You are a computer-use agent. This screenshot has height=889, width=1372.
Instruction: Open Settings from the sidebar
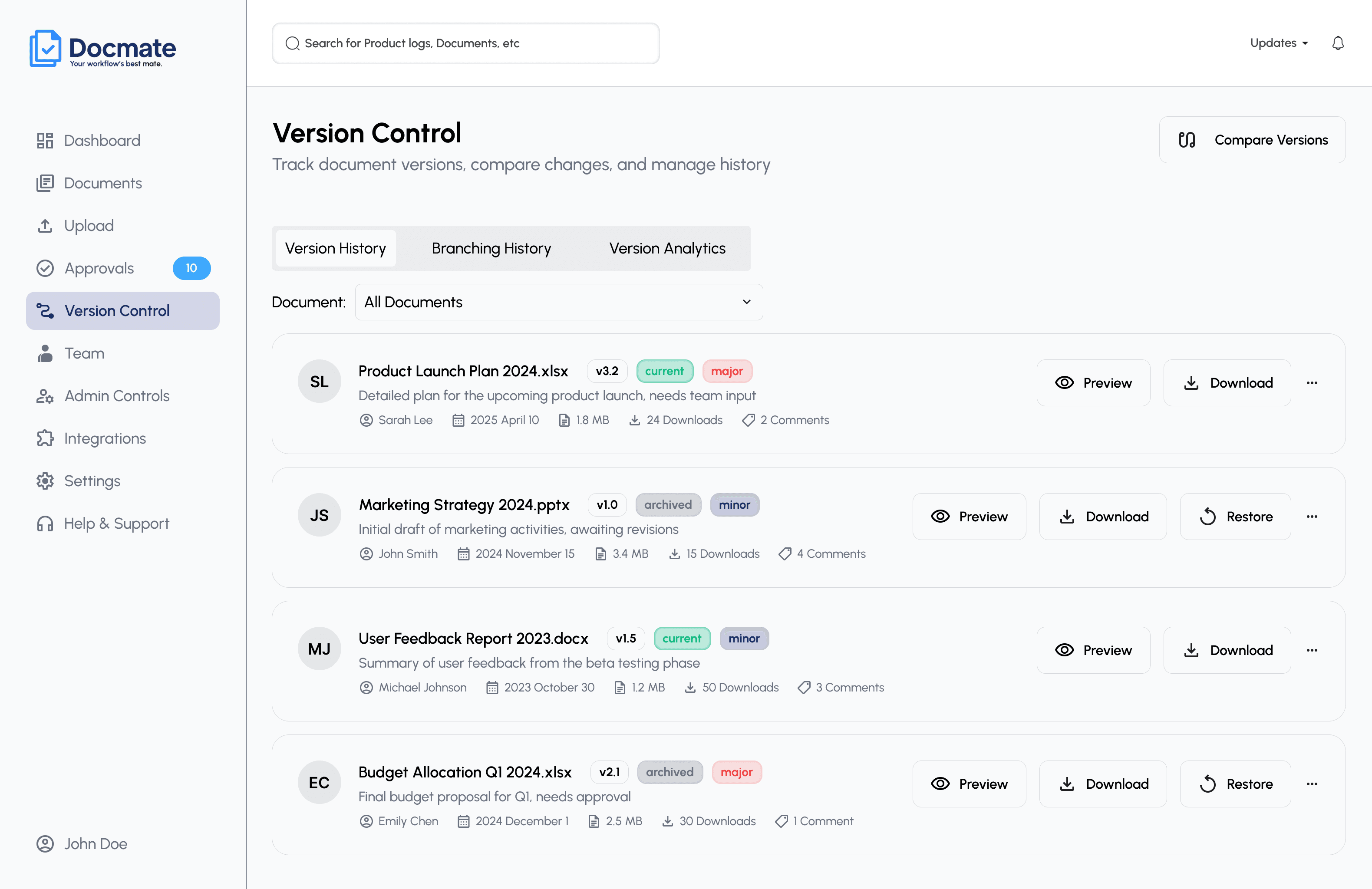tap(79, 481)
